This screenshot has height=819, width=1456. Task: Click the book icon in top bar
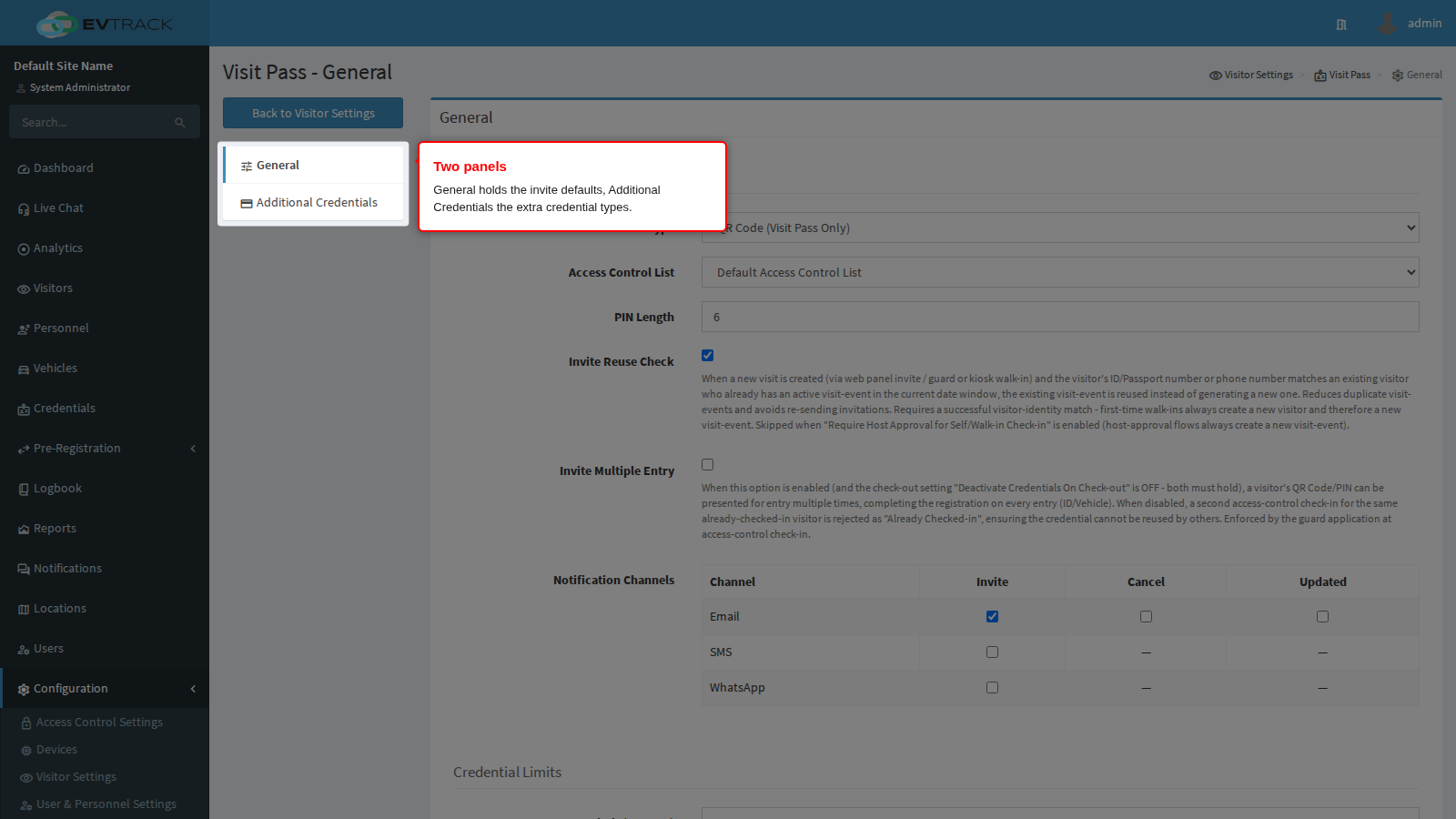click(x=1341, y=25)
